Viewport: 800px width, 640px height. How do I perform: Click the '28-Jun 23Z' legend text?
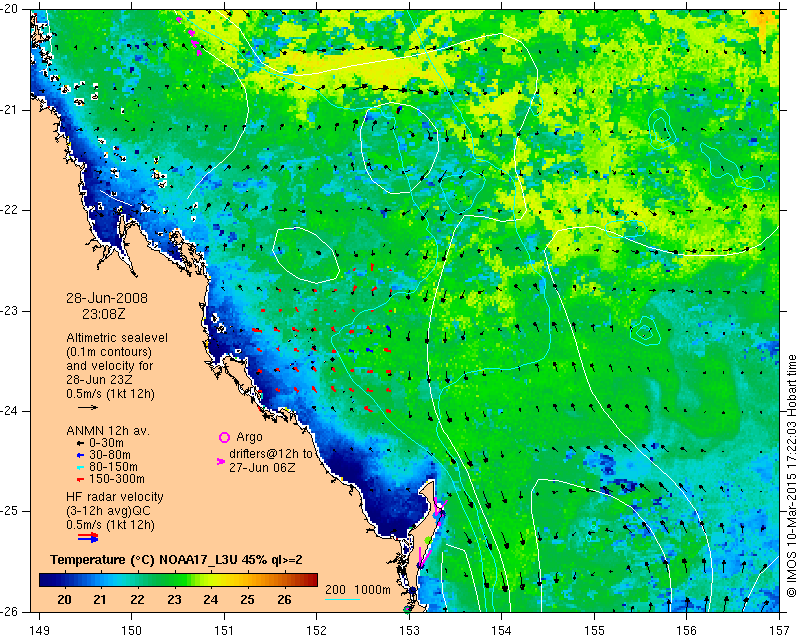pyautogui.click(x=98, y=380)
